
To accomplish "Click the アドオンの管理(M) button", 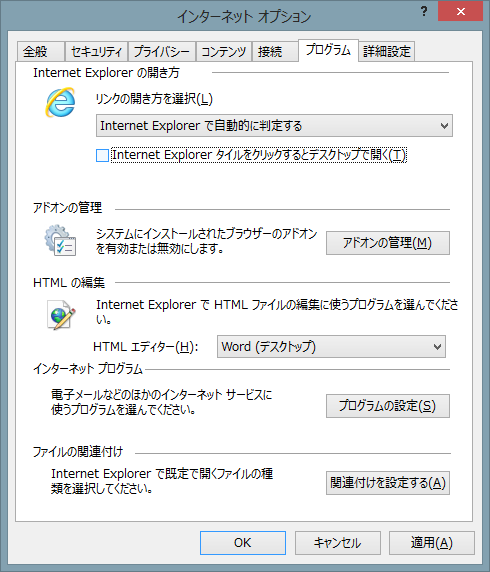I will coord(387,243).
